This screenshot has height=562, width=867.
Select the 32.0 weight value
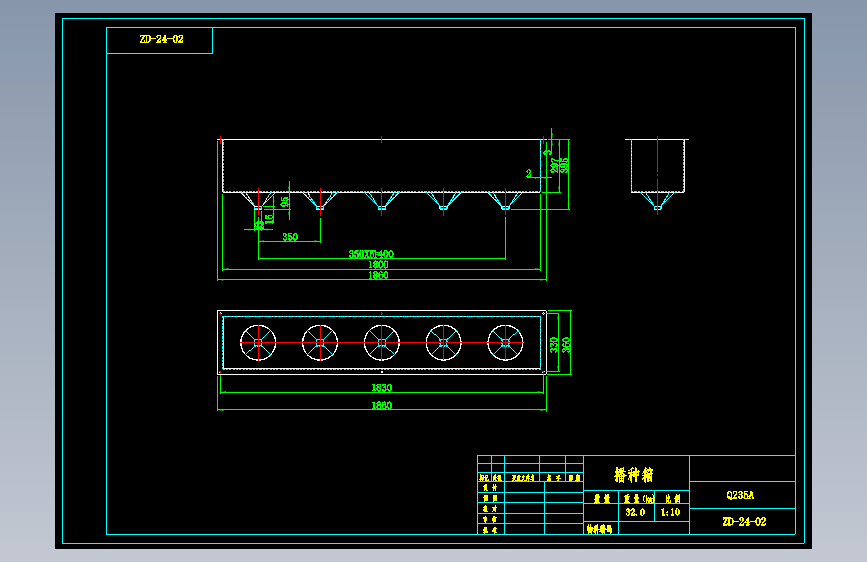tap(635, 512)
